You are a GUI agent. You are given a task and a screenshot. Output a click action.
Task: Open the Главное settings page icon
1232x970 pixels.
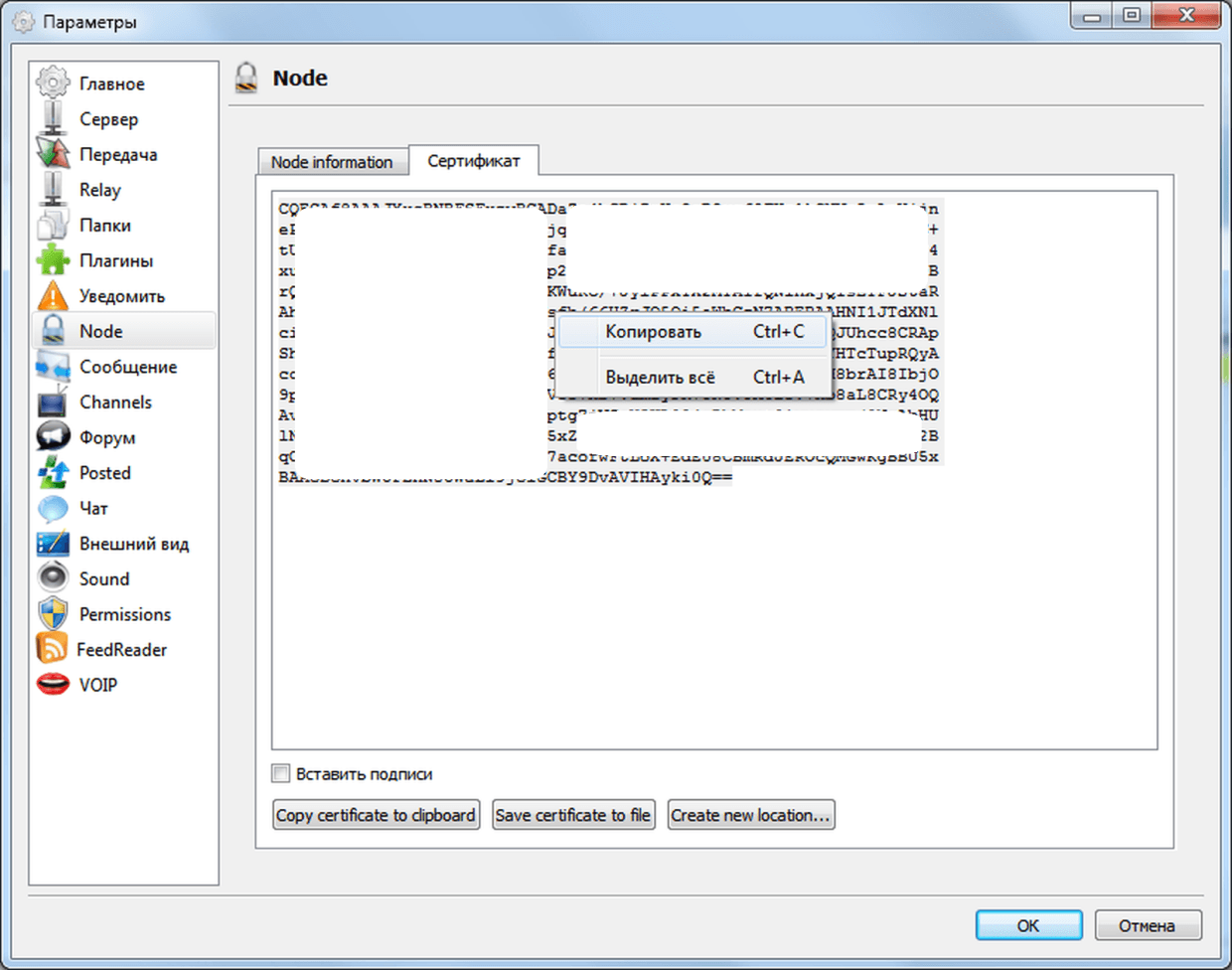(53, 83)
